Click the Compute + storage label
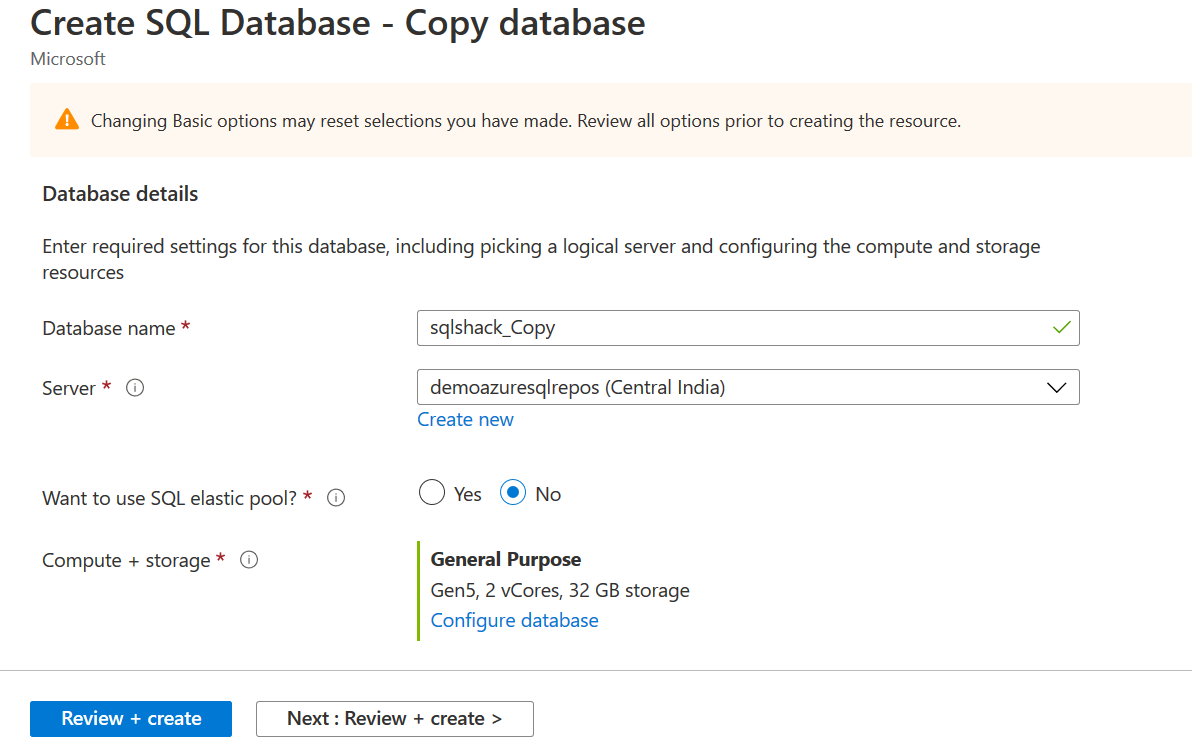1192x747 pixels. [126, 561]
